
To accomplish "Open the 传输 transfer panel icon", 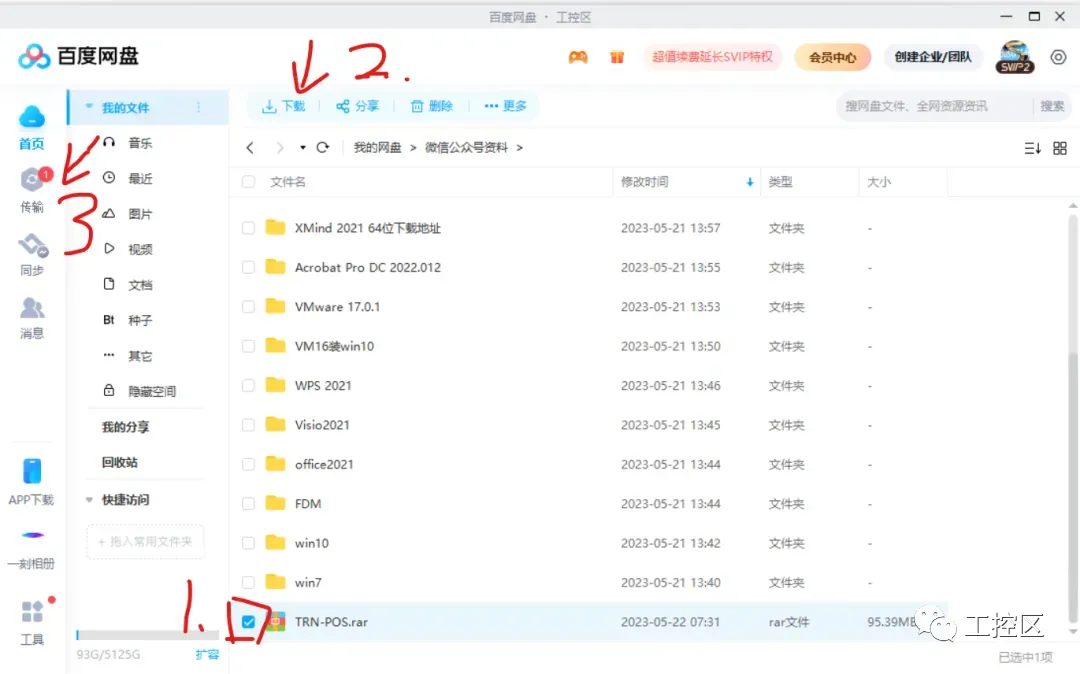I will tap(32, 180).
